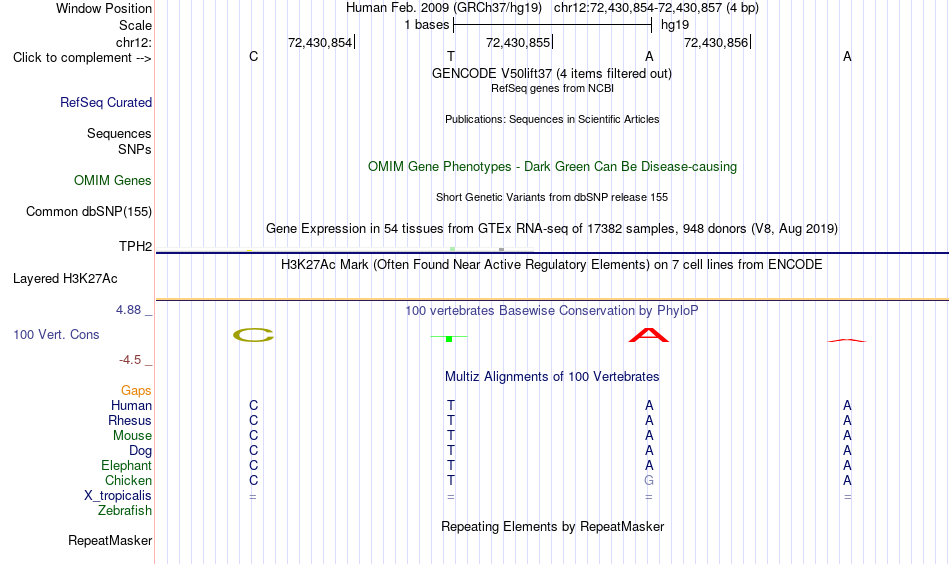
Task: Click 'Repeating Elements by RepeatMasker' title
Action: (553, 526)
